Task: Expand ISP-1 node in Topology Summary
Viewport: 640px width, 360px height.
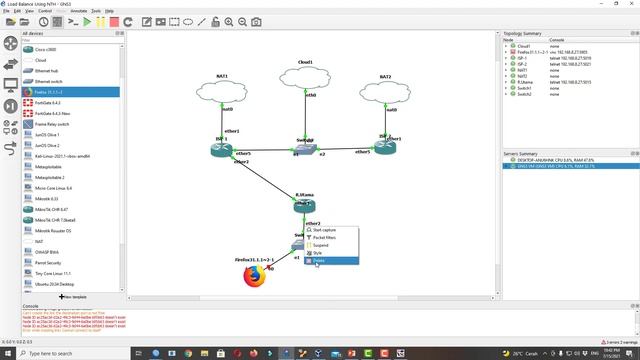Action: click(x=506, y=58)
